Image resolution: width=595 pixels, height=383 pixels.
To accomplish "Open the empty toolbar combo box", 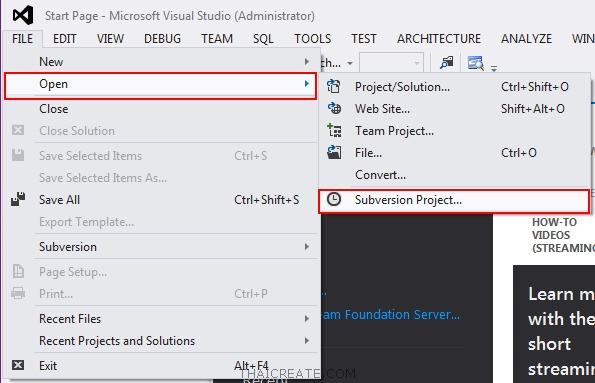I will point(391,63).
